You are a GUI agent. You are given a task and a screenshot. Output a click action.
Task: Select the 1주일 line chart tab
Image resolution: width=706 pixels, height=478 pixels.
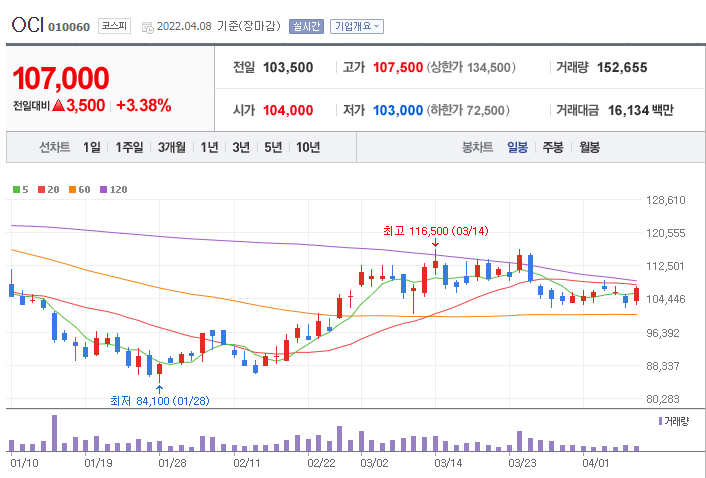point(129,147)
